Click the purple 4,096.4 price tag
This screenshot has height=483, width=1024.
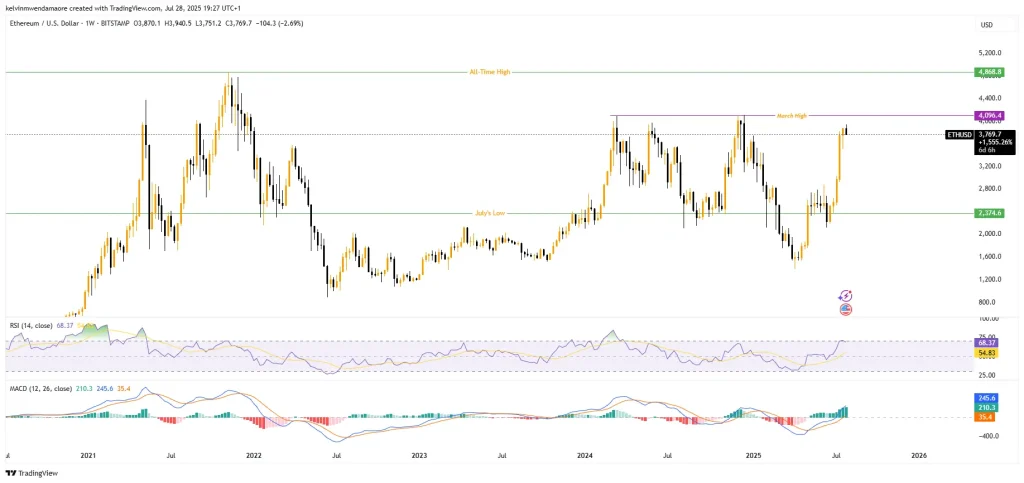(x=989, y=116)
